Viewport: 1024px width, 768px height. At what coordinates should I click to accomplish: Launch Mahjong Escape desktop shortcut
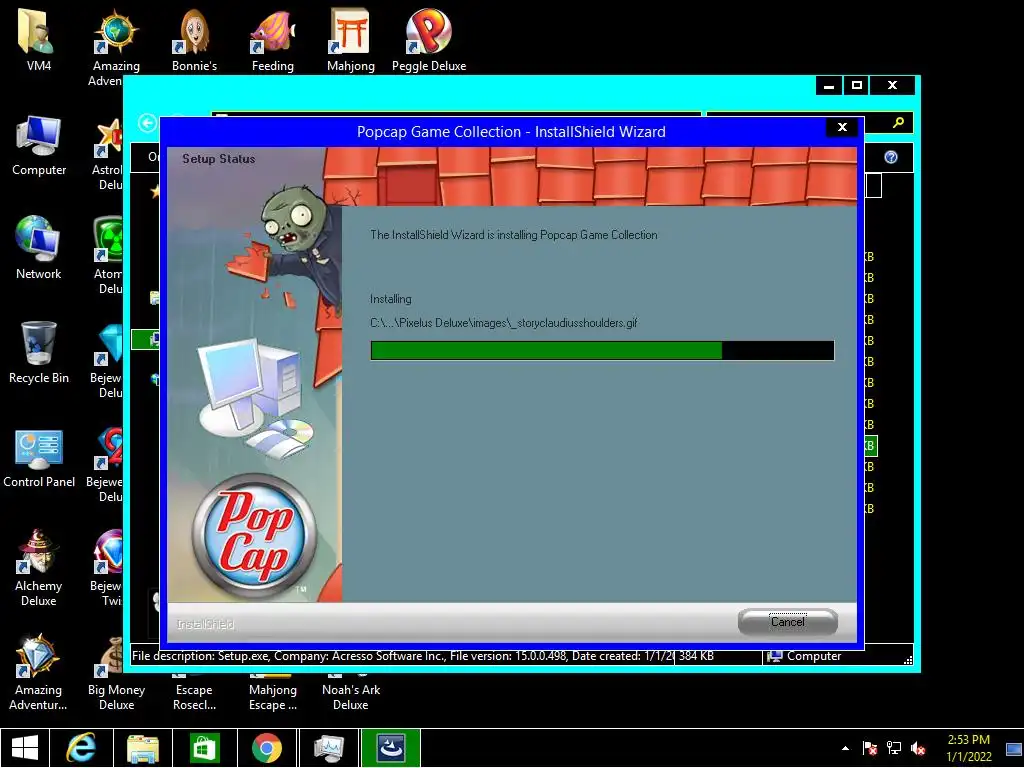[272, 696]
